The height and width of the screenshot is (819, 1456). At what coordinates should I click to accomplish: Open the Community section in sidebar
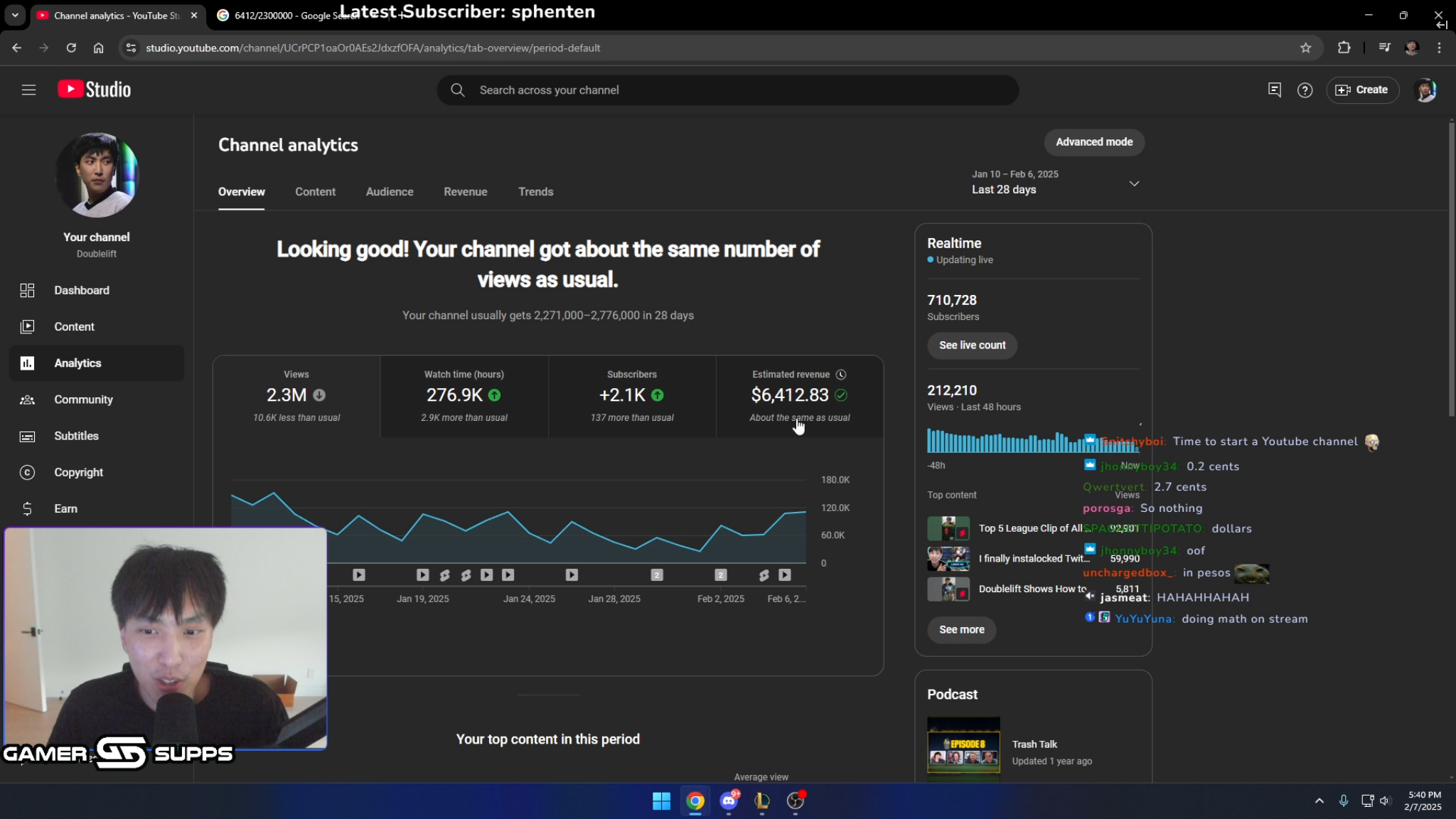83,400
